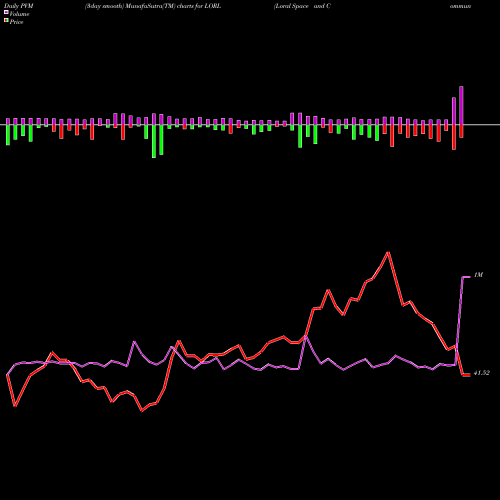Click the '1M' volume end label
This screenshot has height=500, width=500.
[478, 275]
